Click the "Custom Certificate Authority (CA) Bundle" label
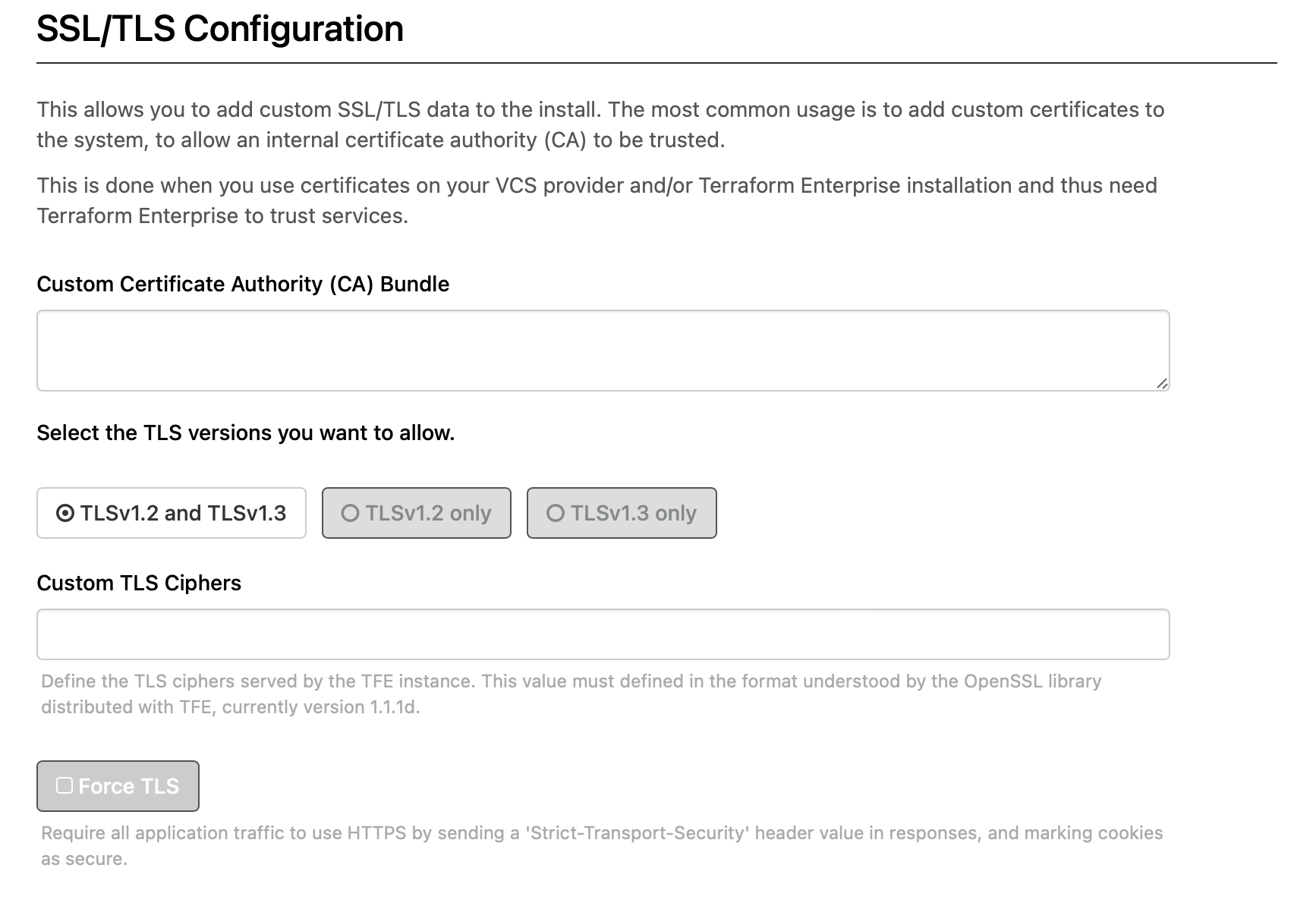The height and width of the screenshot is (906, 1316). point(243,284)
